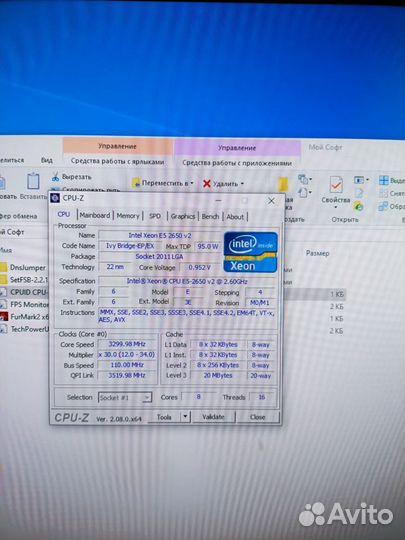Click the Level 3 cache 20 MBytes value

[x=218, y=375]
